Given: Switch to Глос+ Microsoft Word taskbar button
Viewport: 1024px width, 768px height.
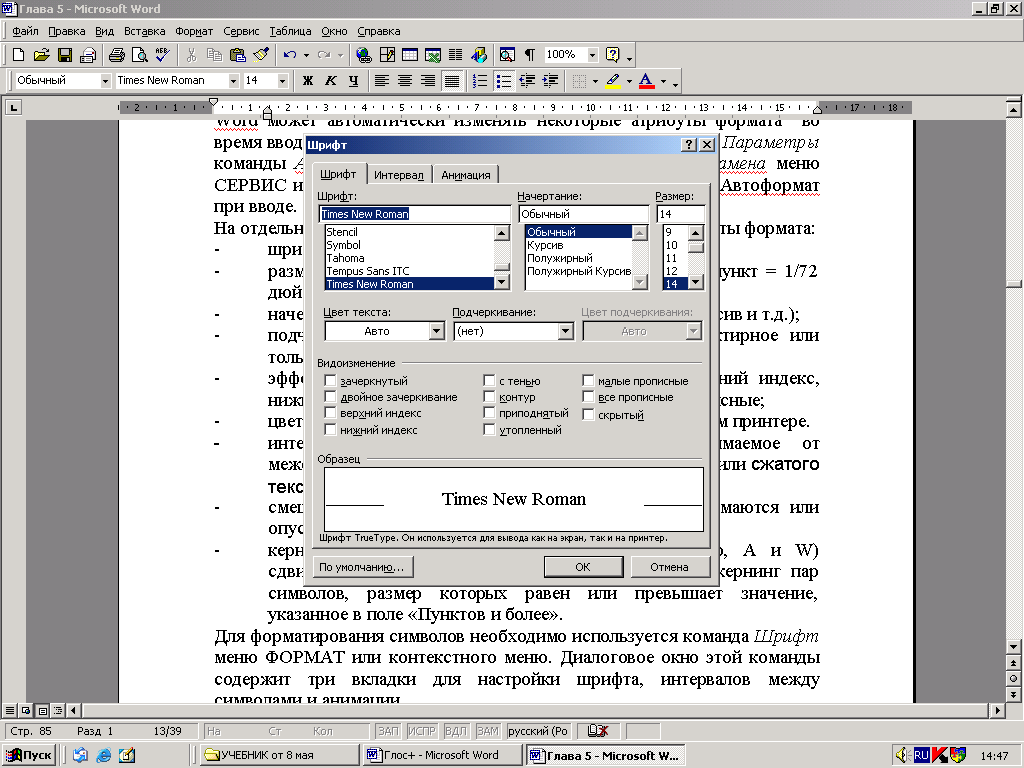Looking at the screenshot, I should (x=442, y=755).
